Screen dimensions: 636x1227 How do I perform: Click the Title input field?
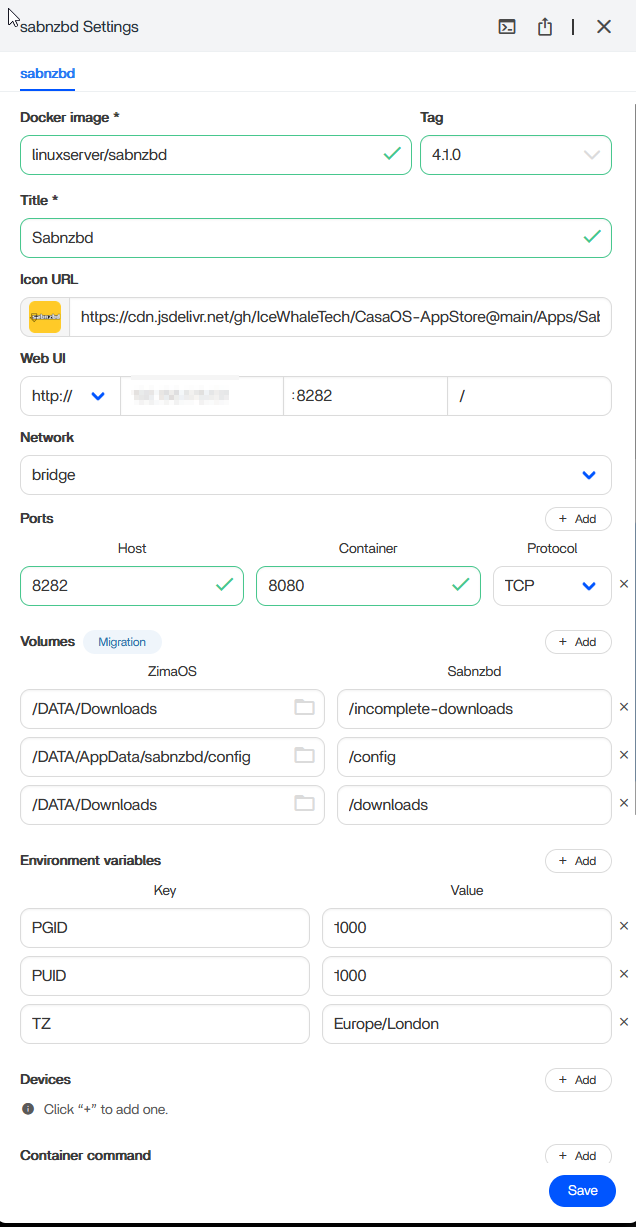point(300,238)
